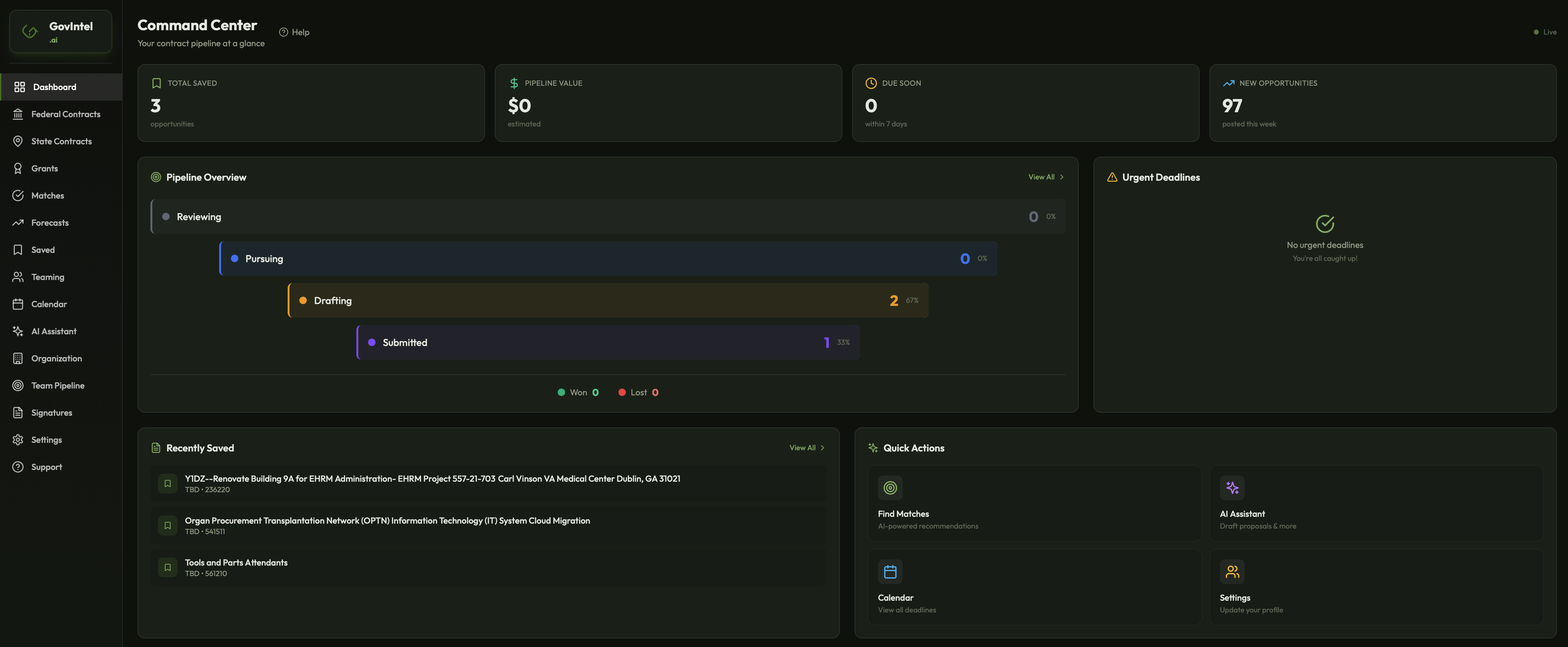This screenshot has height=647, width=1568.
Task: Click bookmark icon beside Organ Procurement item
Action: [167, 525]
